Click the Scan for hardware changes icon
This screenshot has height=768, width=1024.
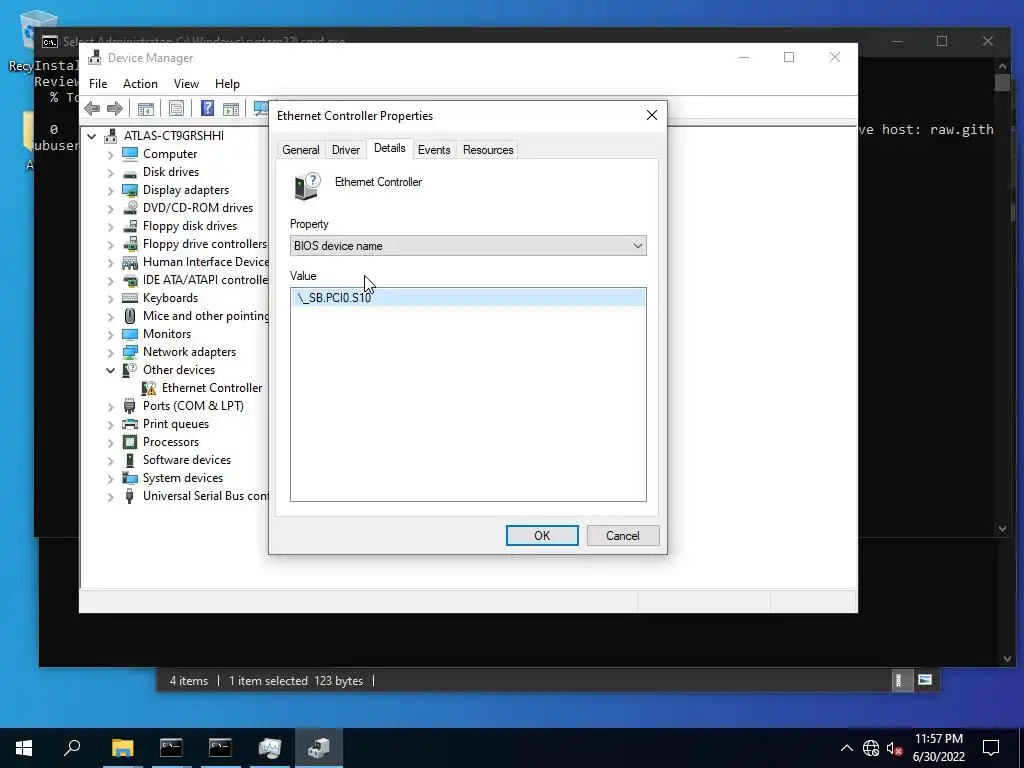(261, 108)
